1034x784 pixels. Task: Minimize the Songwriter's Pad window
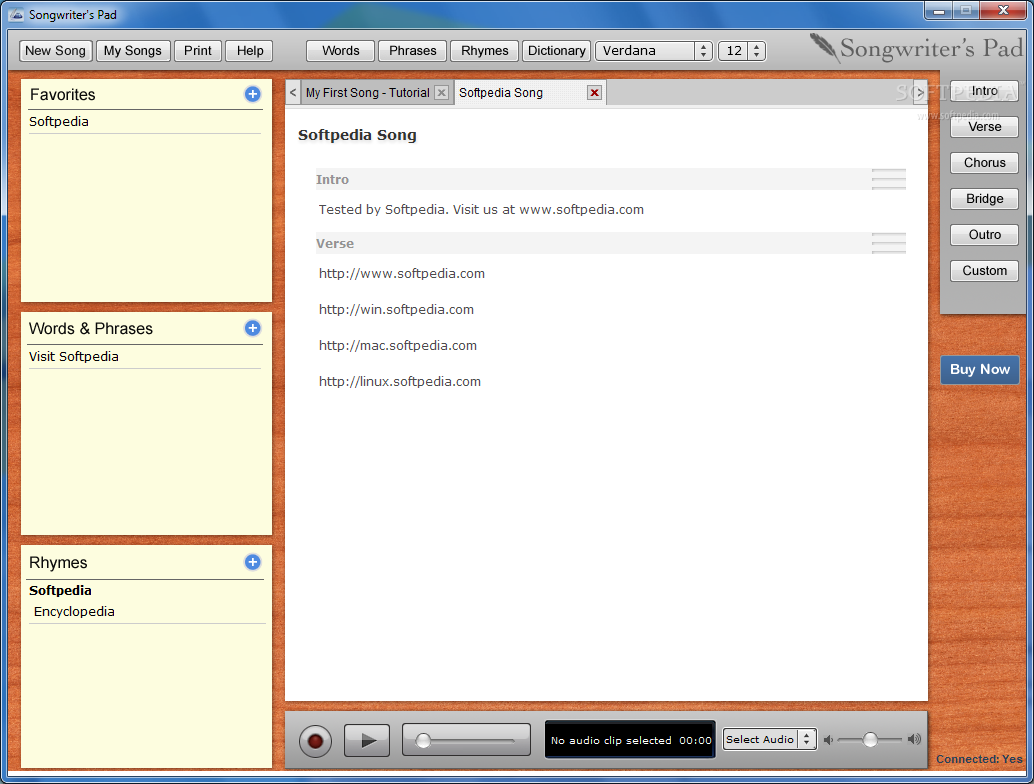tap(939, 11)
